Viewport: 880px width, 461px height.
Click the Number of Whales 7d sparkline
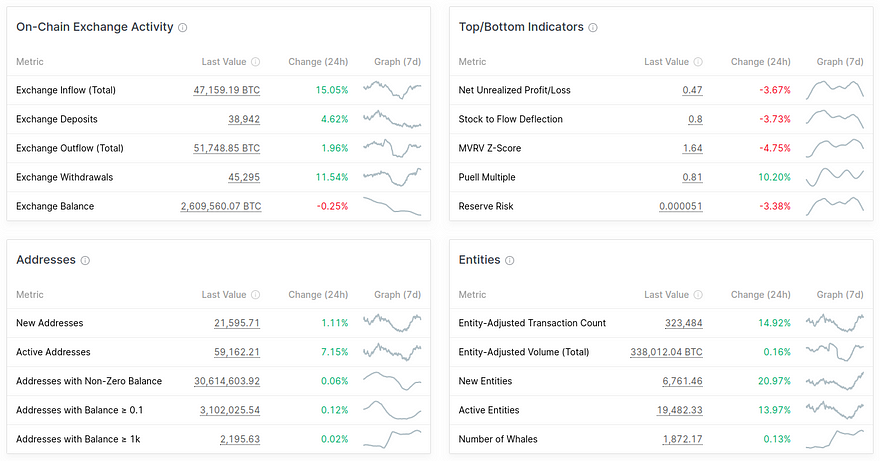tap(835, 439)
